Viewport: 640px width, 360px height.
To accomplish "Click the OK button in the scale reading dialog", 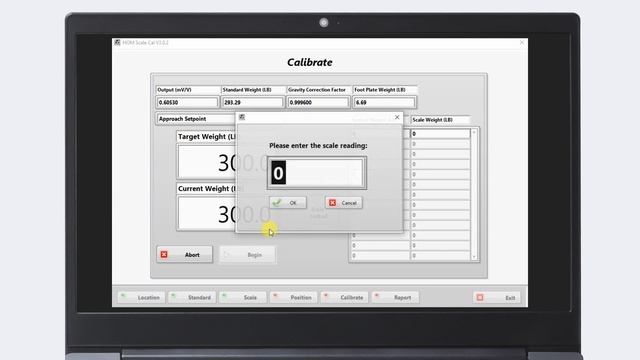I will pos(288,203).
